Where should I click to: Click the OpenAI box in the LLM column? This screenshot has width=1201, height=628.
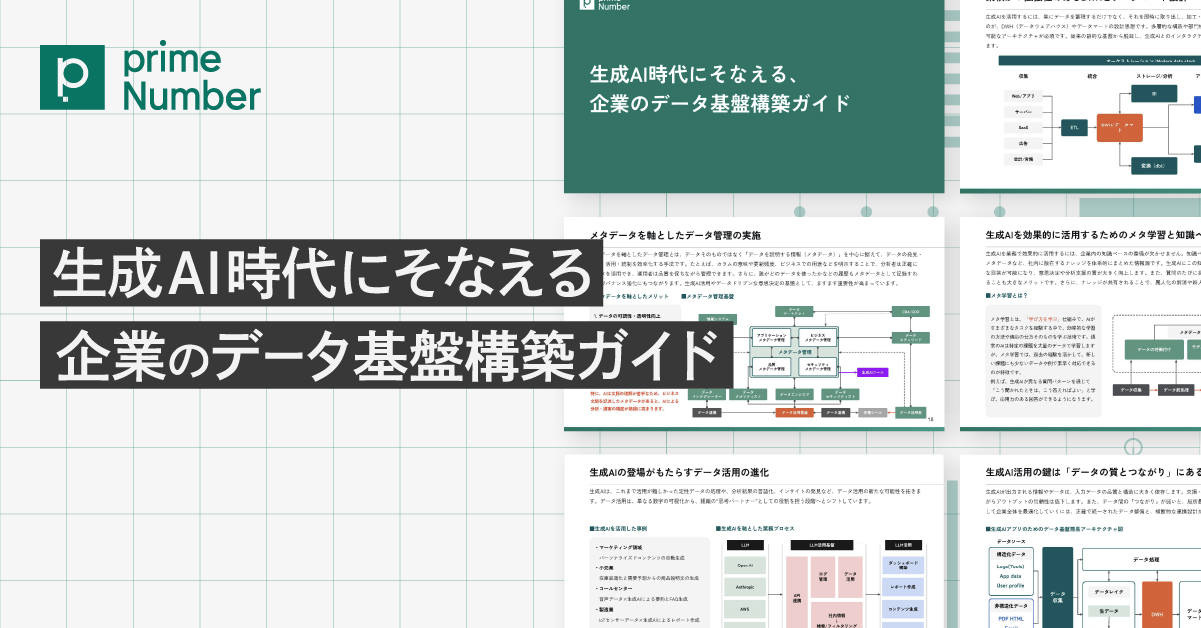[x=744, y=565]
